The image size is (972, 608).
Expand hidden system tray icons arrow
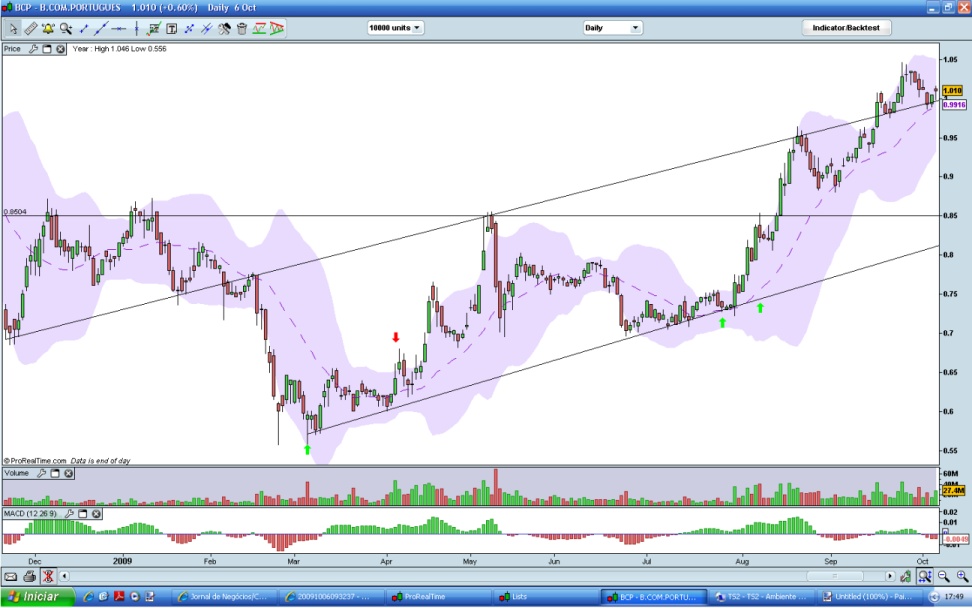pyautogui.click(x=934, y=597)
